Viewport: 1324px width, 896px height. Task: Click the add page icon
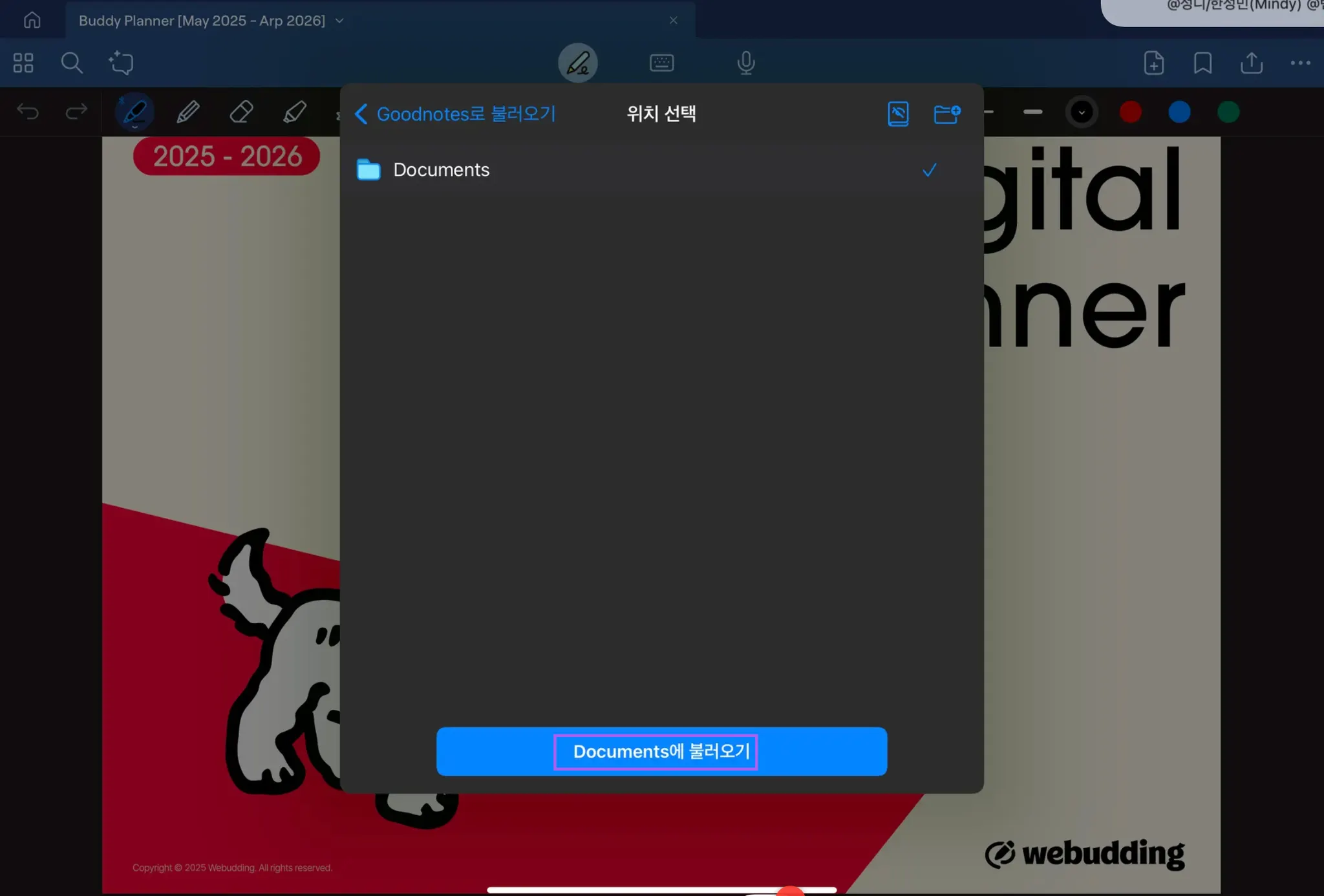click(x=1153, y=63)
